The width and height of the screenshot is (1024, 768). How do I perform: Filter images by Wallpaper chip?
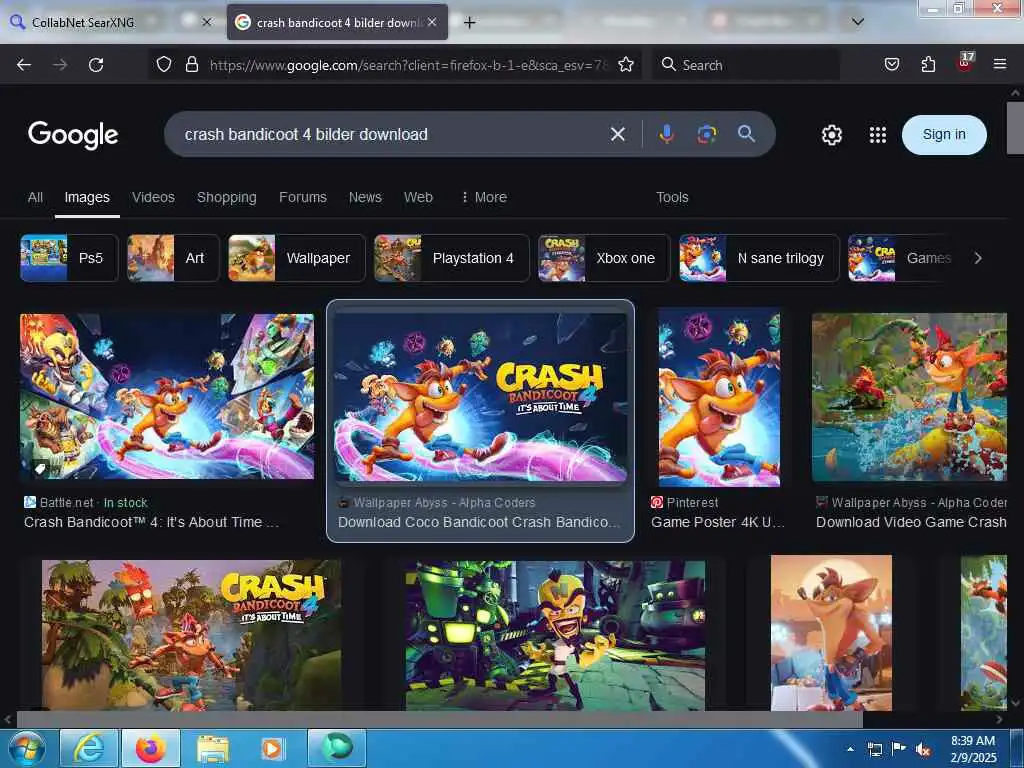click(297, 258)
